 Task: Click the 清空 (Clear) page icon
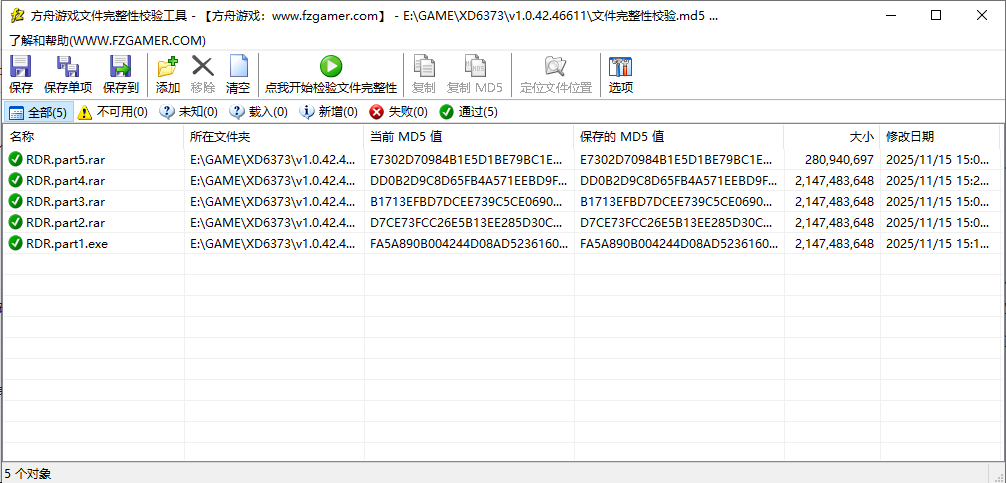pos(238,68)
